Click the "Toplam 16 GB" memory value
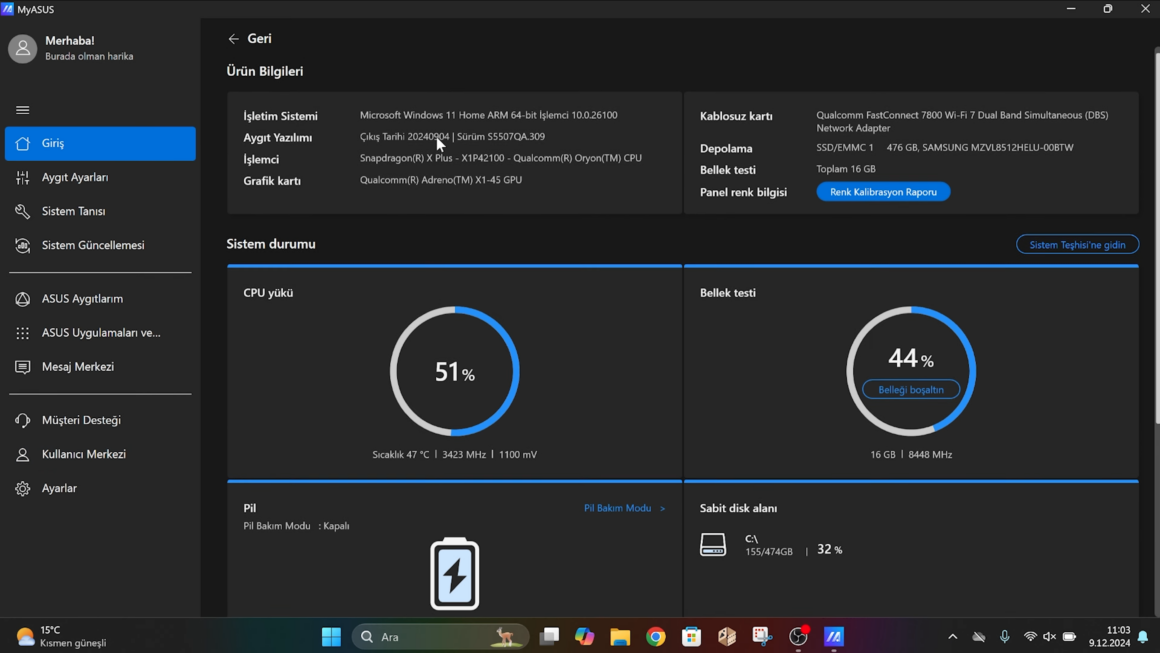This screenshot has height=653, width=1160. tap(846, 169)
